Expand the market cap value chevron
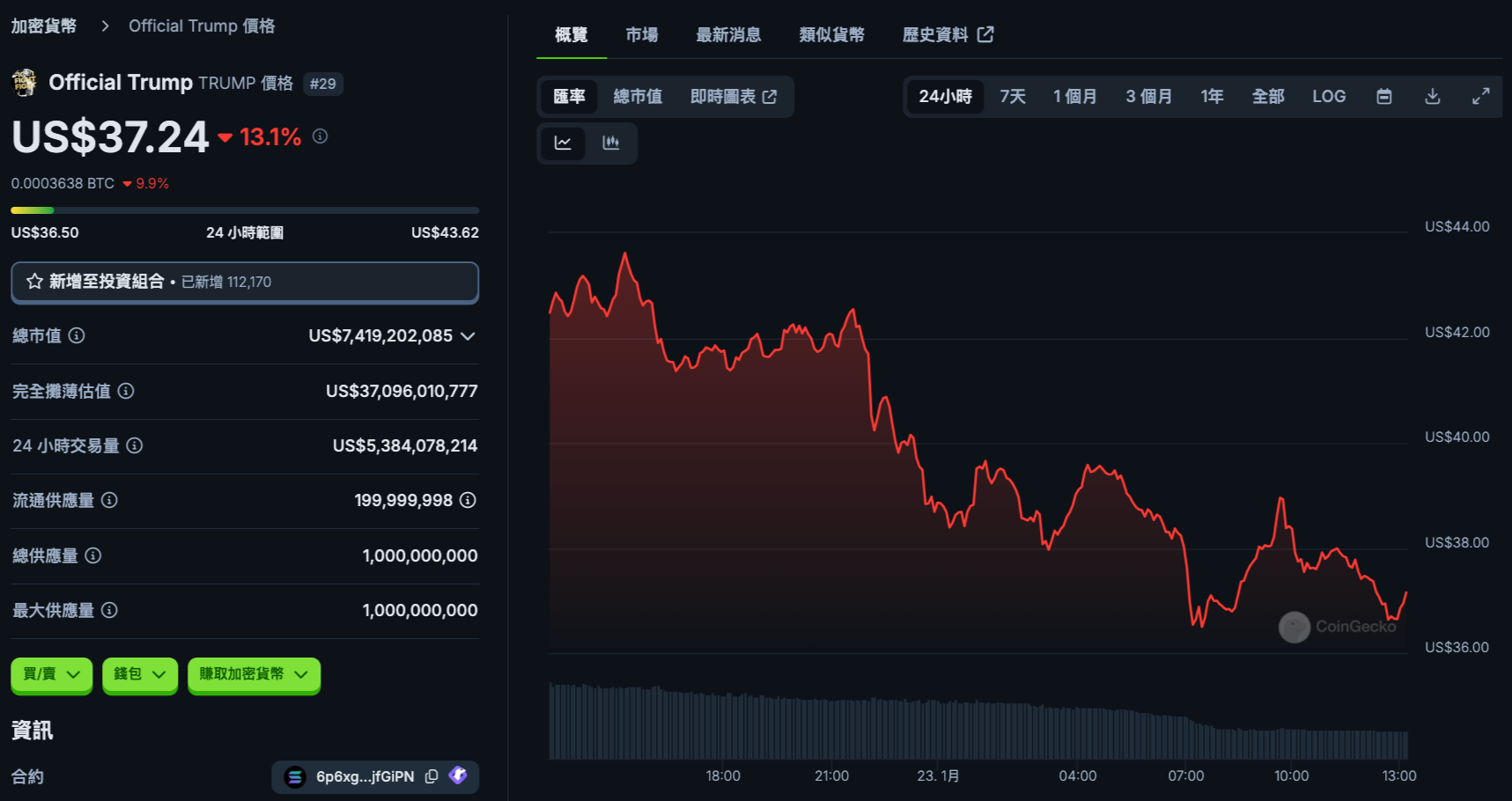This screenshot has height=801, width=1512. [x=468, y=336]
